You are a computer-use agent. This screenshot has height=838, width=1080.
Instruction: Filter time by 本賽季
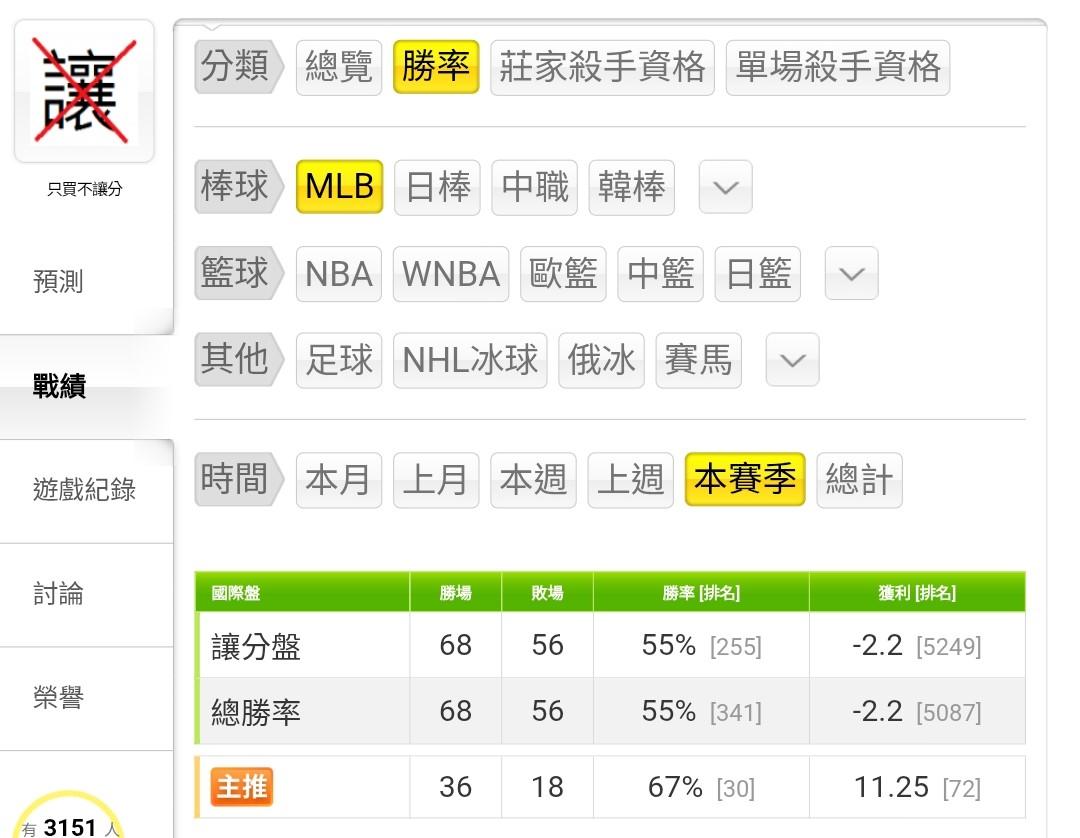(745, 479)
